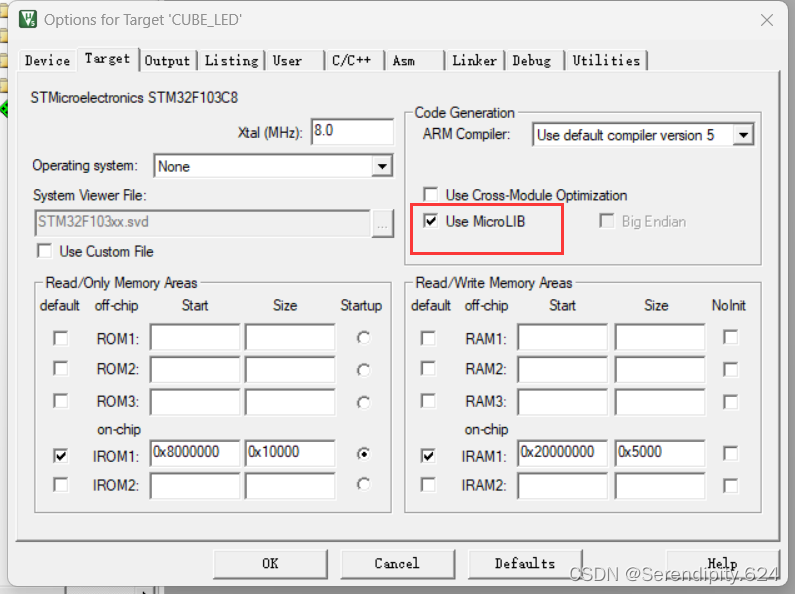Click the IROM1 Size field 0x10000
795x594 pixels.
[x=290, y=453]
